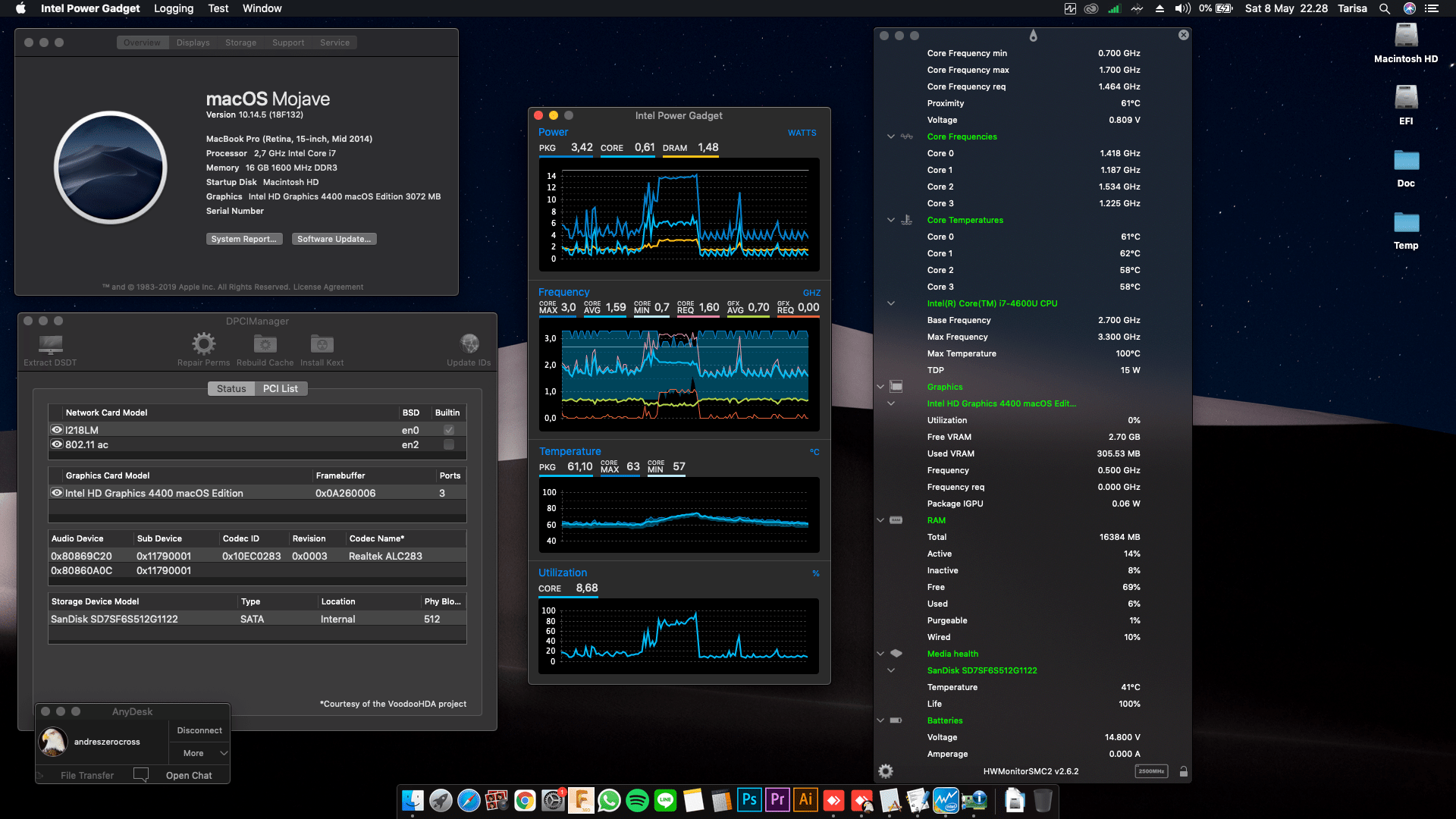Click RAM module icon in HWMonitor
This screenshot has height=819, width=1456.
(x=896, y=520)
